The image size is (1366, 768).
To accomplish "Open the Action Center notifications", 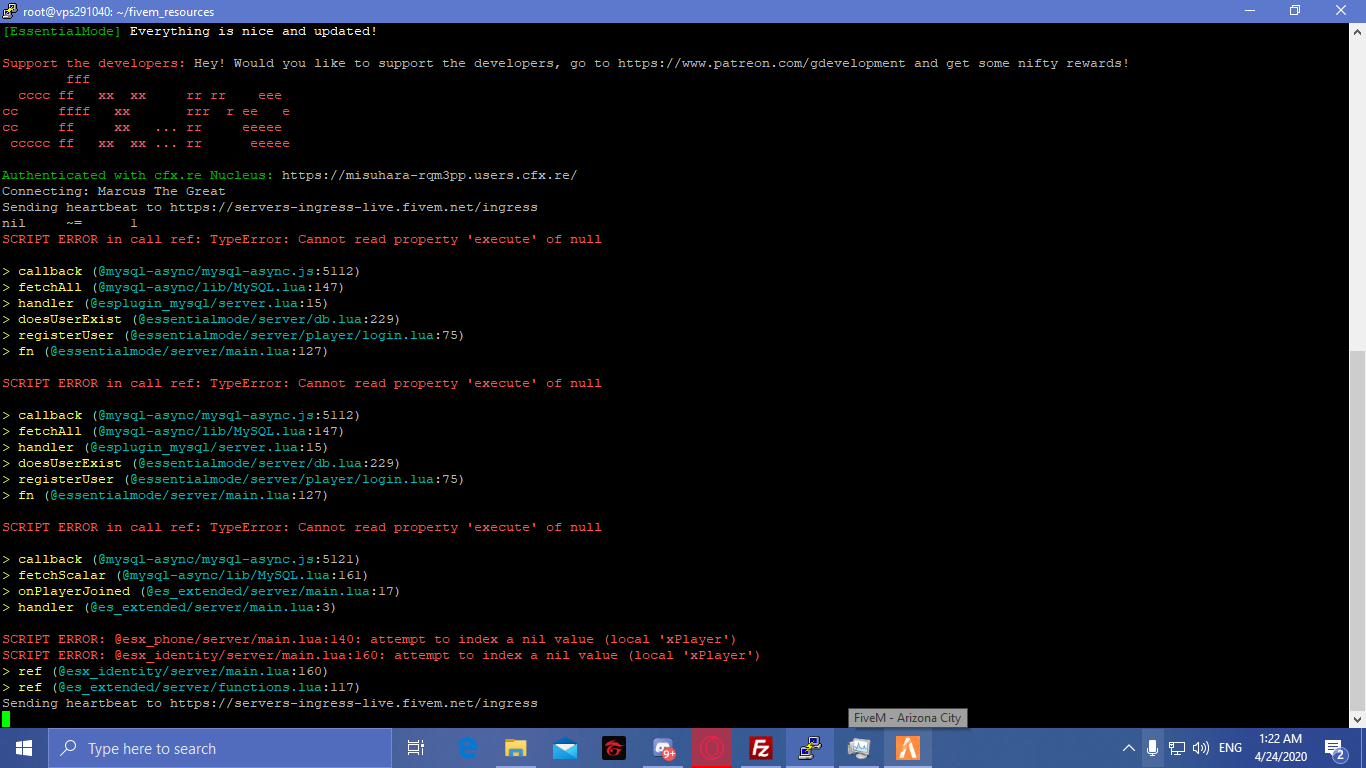I will click(1333, 748).
